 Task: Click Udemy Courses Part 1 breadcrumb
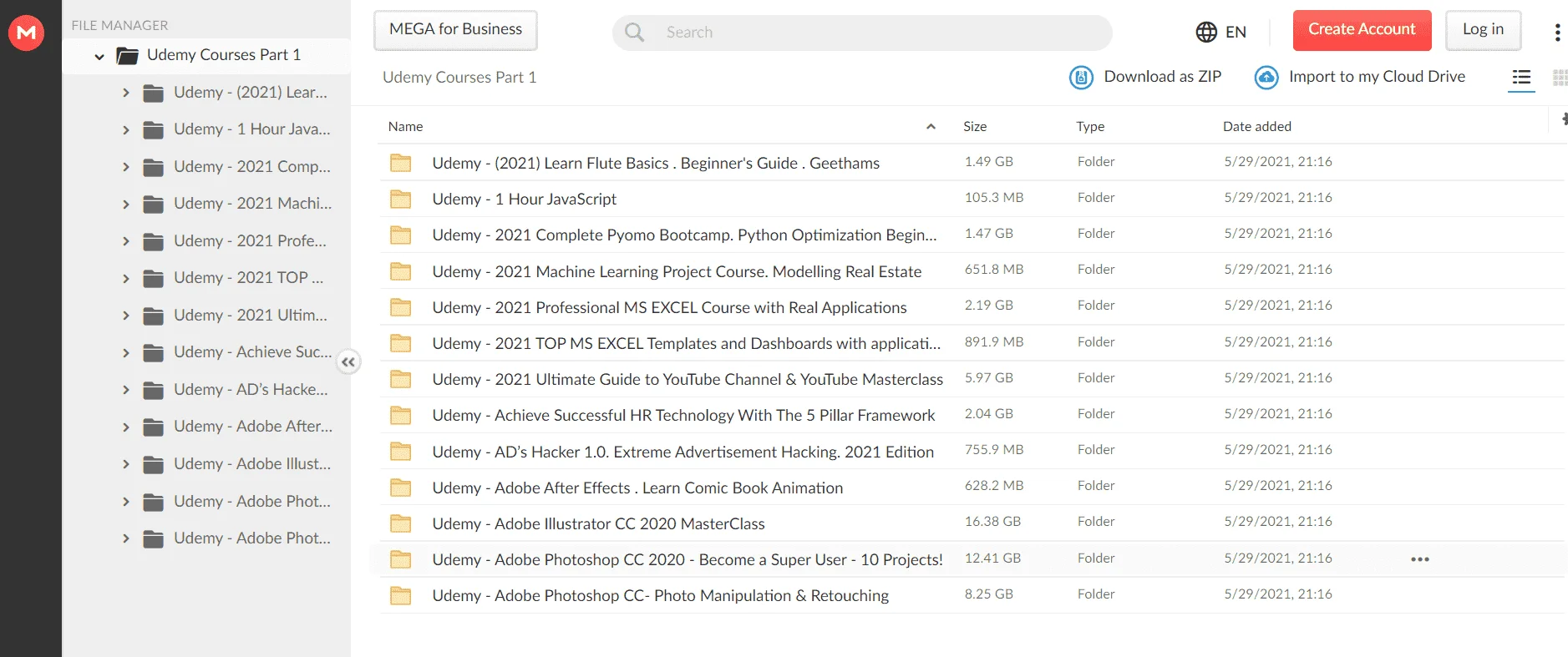click(459, 78)
